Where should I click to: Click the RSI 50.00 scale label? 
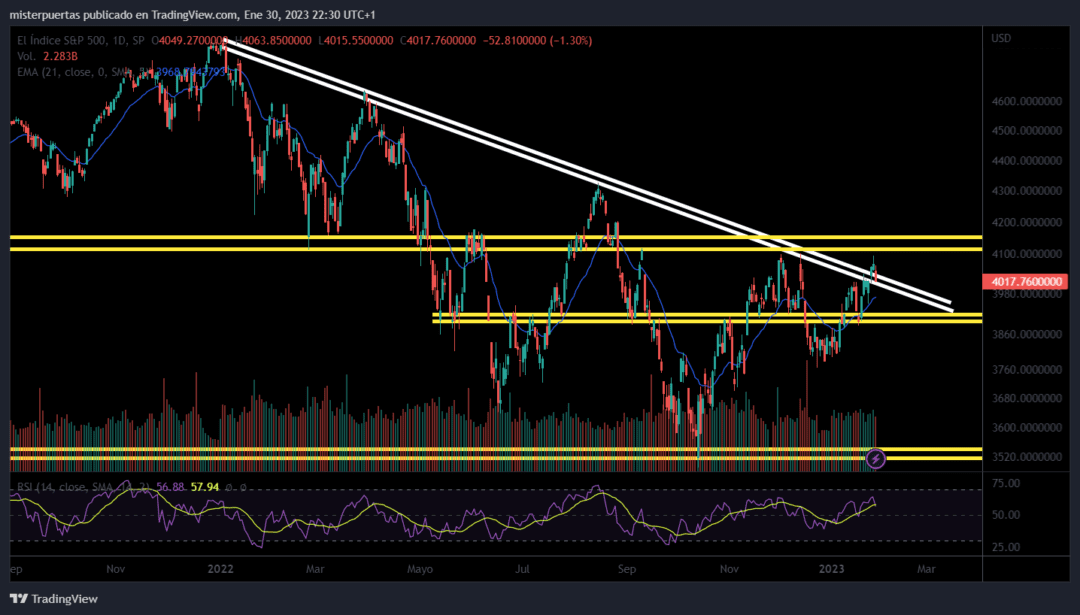1006,515
